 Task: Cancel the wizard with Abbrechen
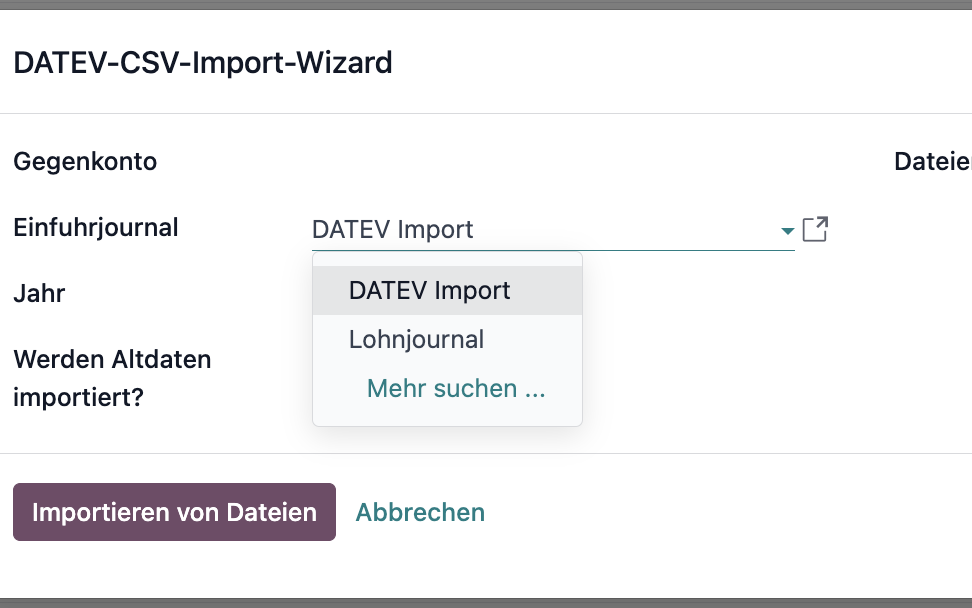click(420, 513)
